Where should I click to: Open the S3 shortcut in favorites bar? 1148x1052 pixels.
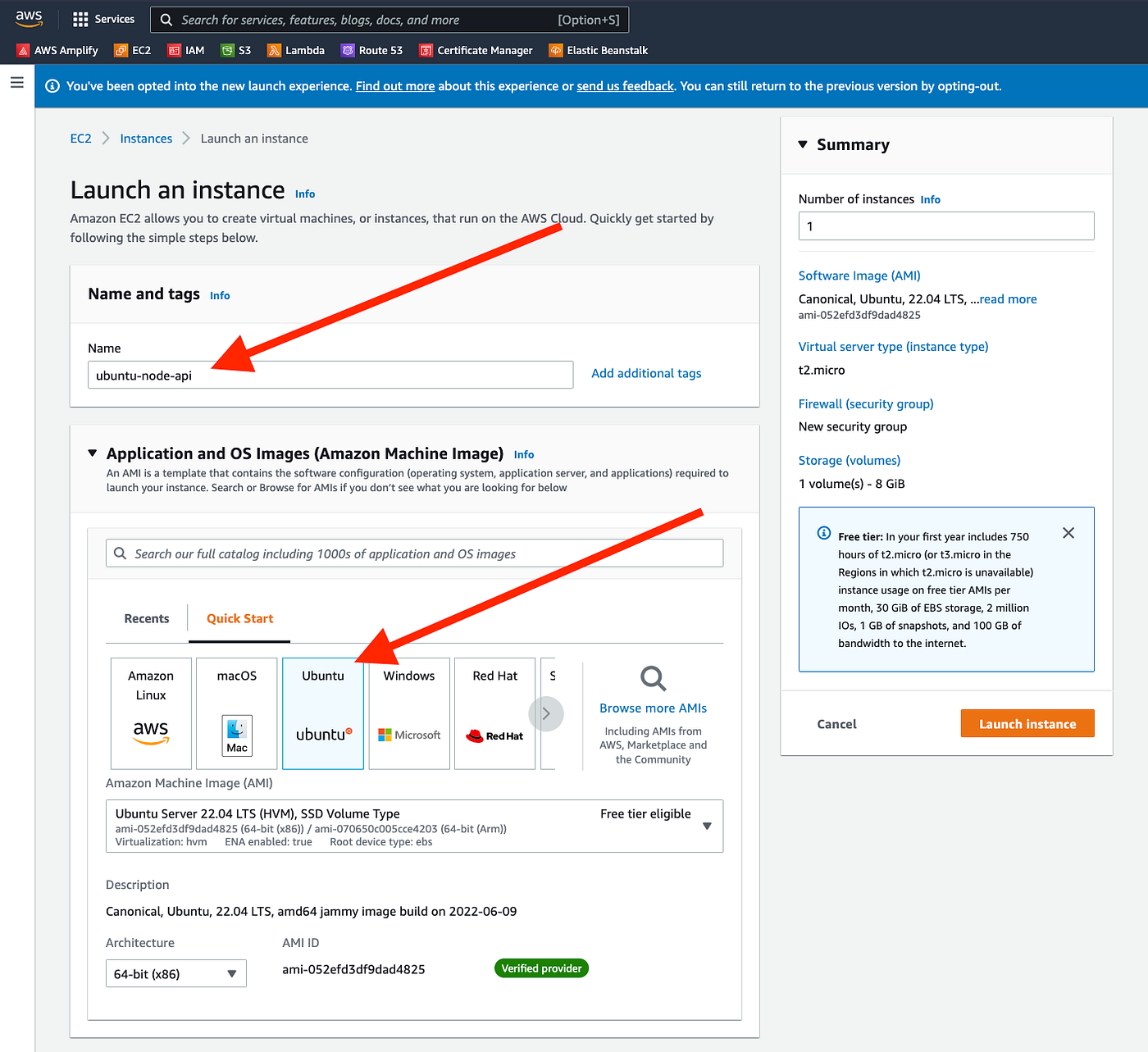click(x=236, y=50)
